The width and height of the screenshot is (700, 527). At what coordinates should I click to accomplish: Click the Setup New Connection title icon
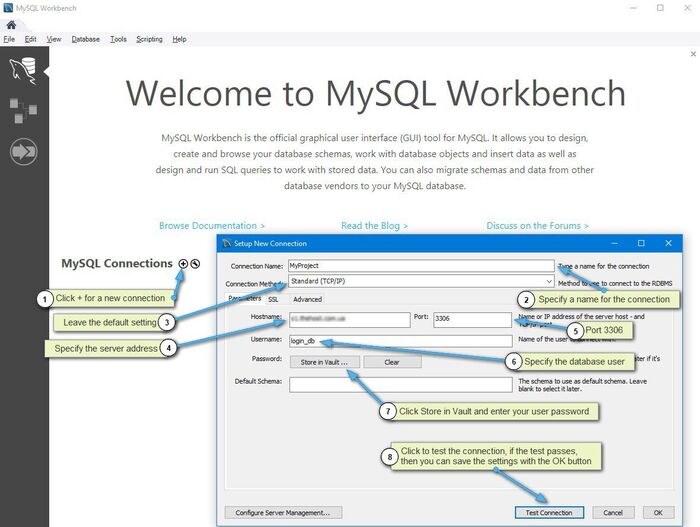227,243
